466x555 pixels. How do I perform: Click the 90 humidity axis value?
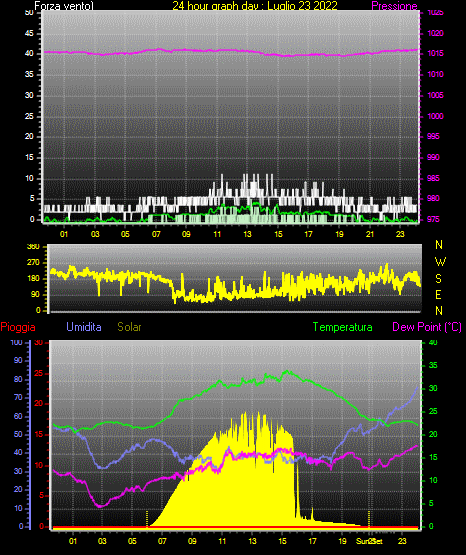[x=18, y=360]
